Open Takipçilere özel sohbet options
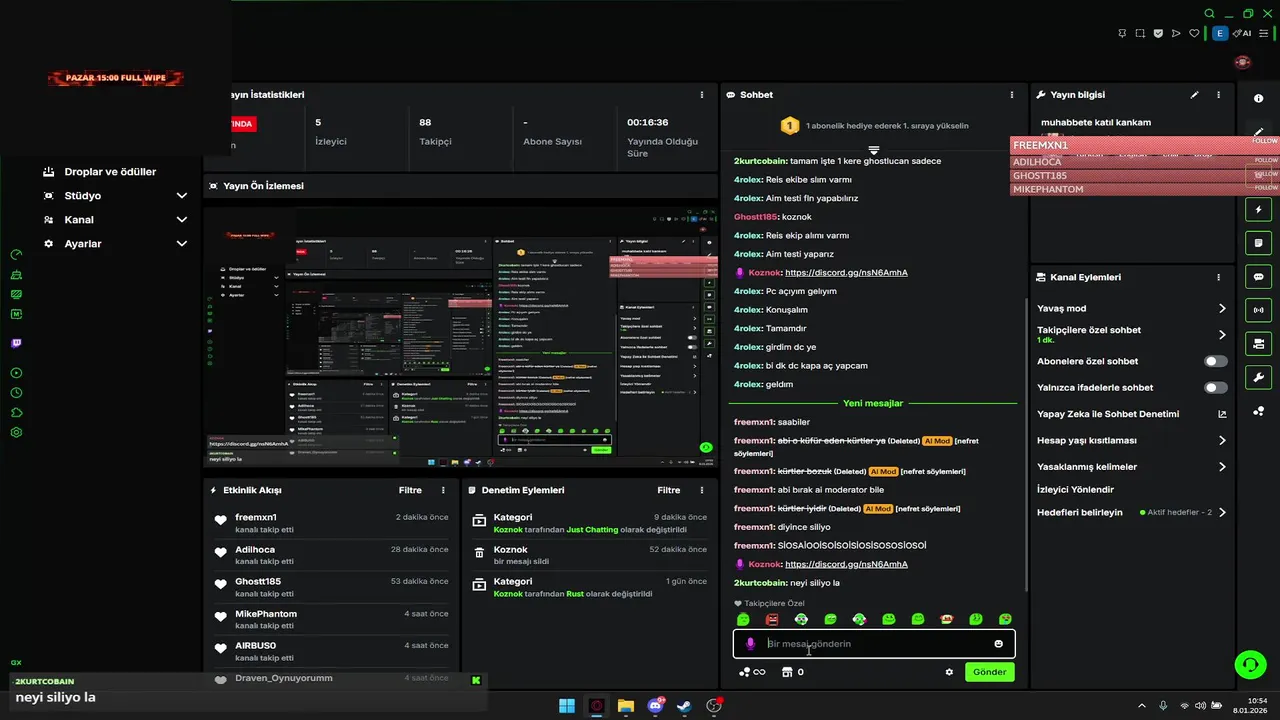This screenshot has width=1280, height=720. point(1222,335)
